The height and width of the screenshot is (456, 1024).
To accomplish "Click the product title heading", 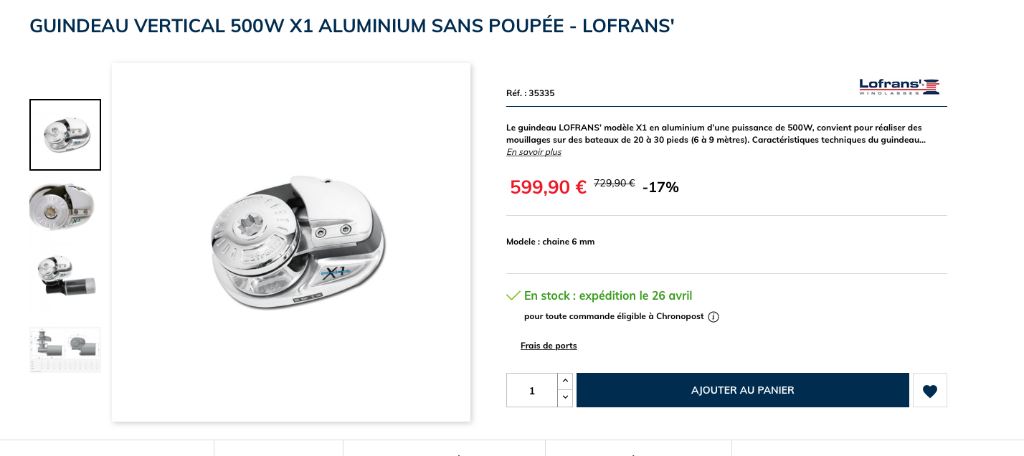I will [352, 26].
